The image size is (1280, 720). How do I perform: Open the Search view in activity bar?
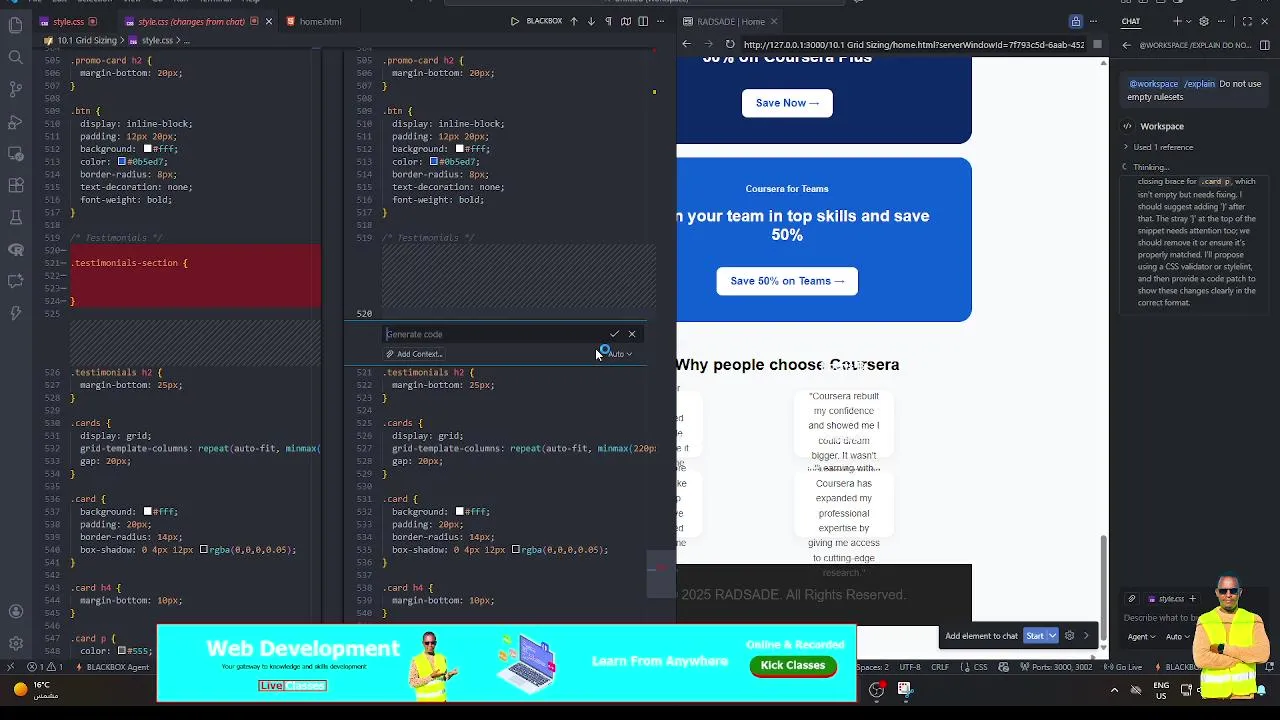[15, 57]
